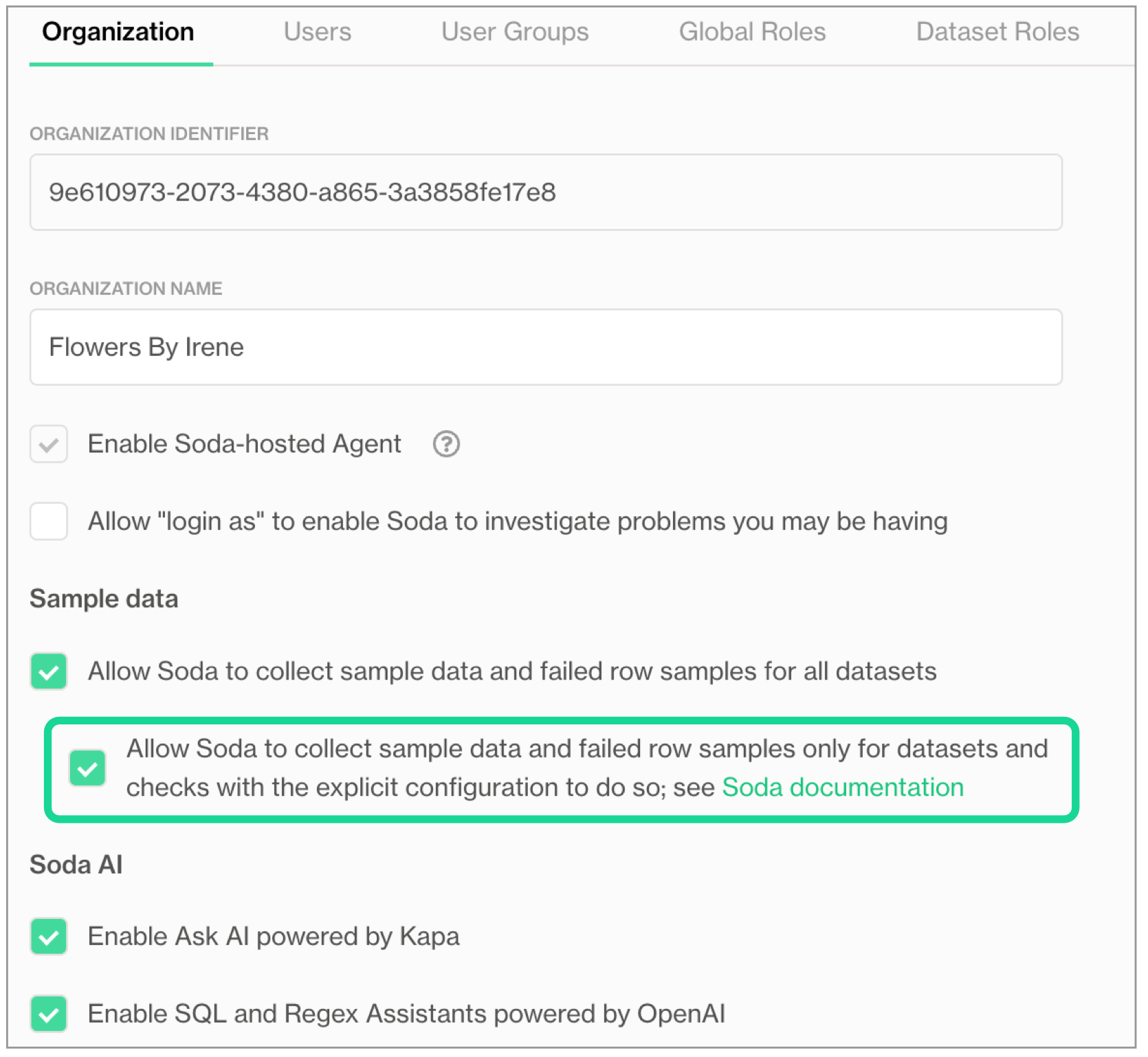Click the Sample data section heading
The image size is (1148, 1057).
(104, 599)
